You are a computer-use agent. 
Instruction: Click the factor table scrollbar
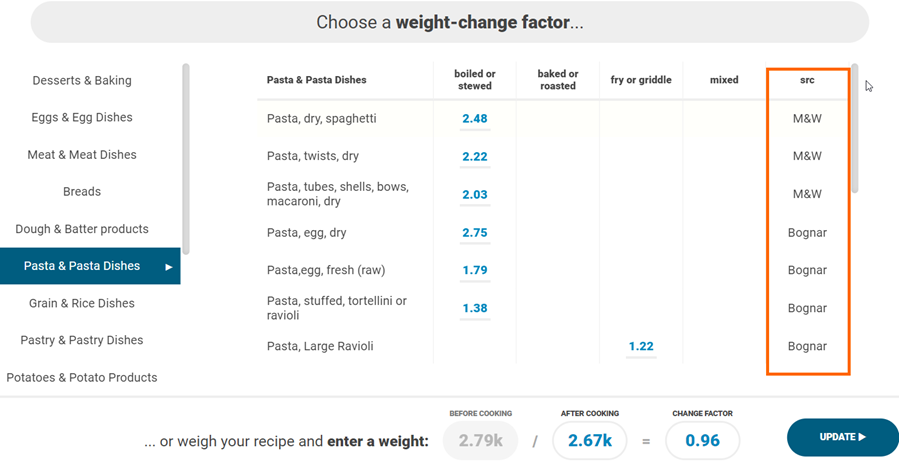[855, 130]
